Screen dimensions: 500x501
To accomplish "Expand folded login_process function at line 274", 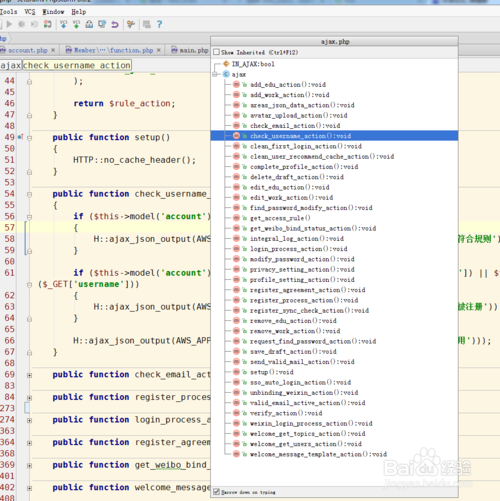I will tap(29, 420).
